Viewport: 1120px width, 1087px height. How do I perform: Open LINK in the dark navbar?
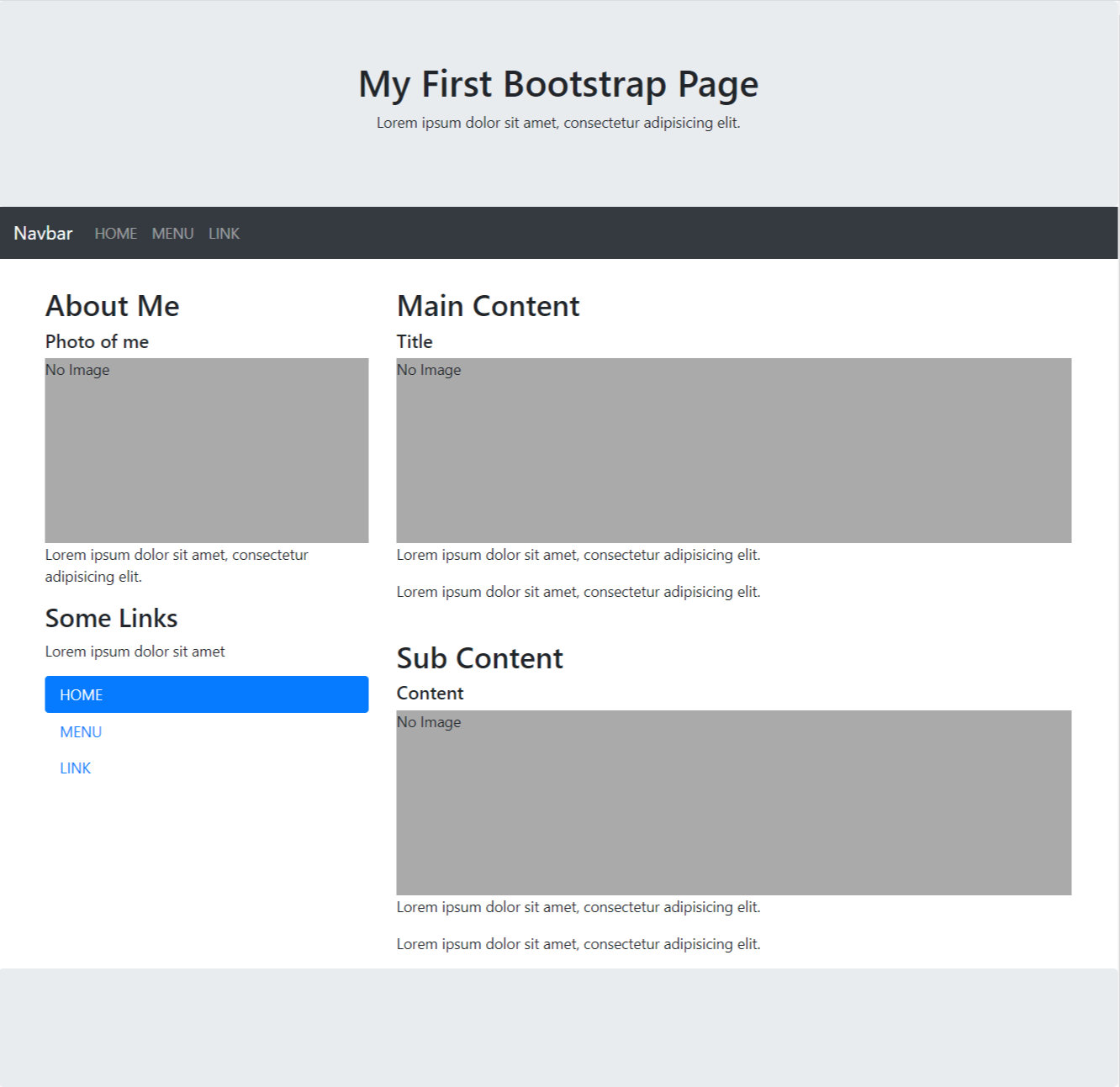point(225,234)
